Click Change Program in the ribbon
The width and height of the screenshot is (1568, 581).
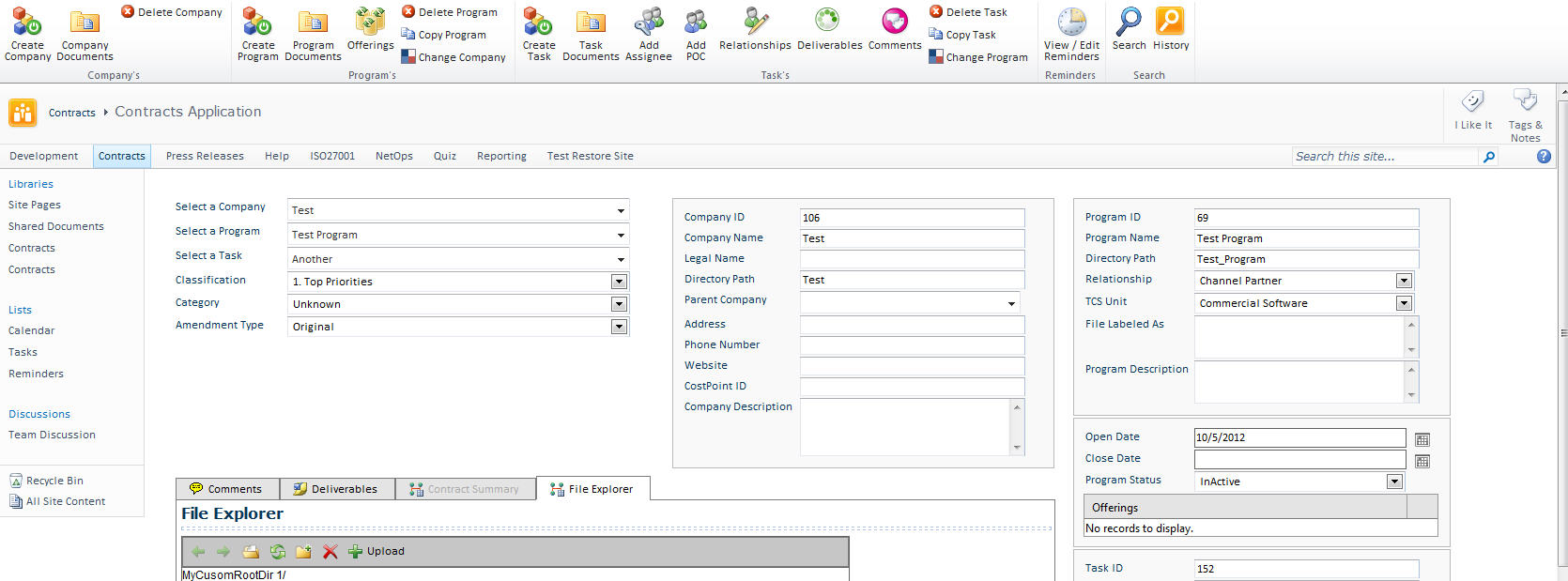point(978,57)
